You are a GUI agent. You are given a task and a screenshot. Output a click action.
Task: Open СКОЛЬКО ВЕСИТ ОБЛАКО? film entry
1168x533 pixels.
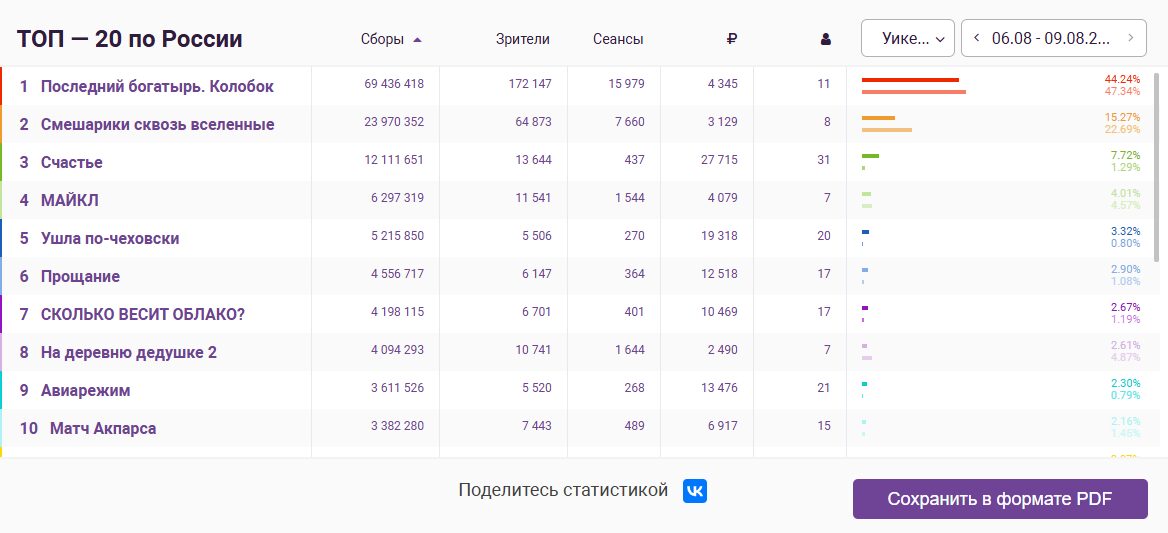coord(143,314)
